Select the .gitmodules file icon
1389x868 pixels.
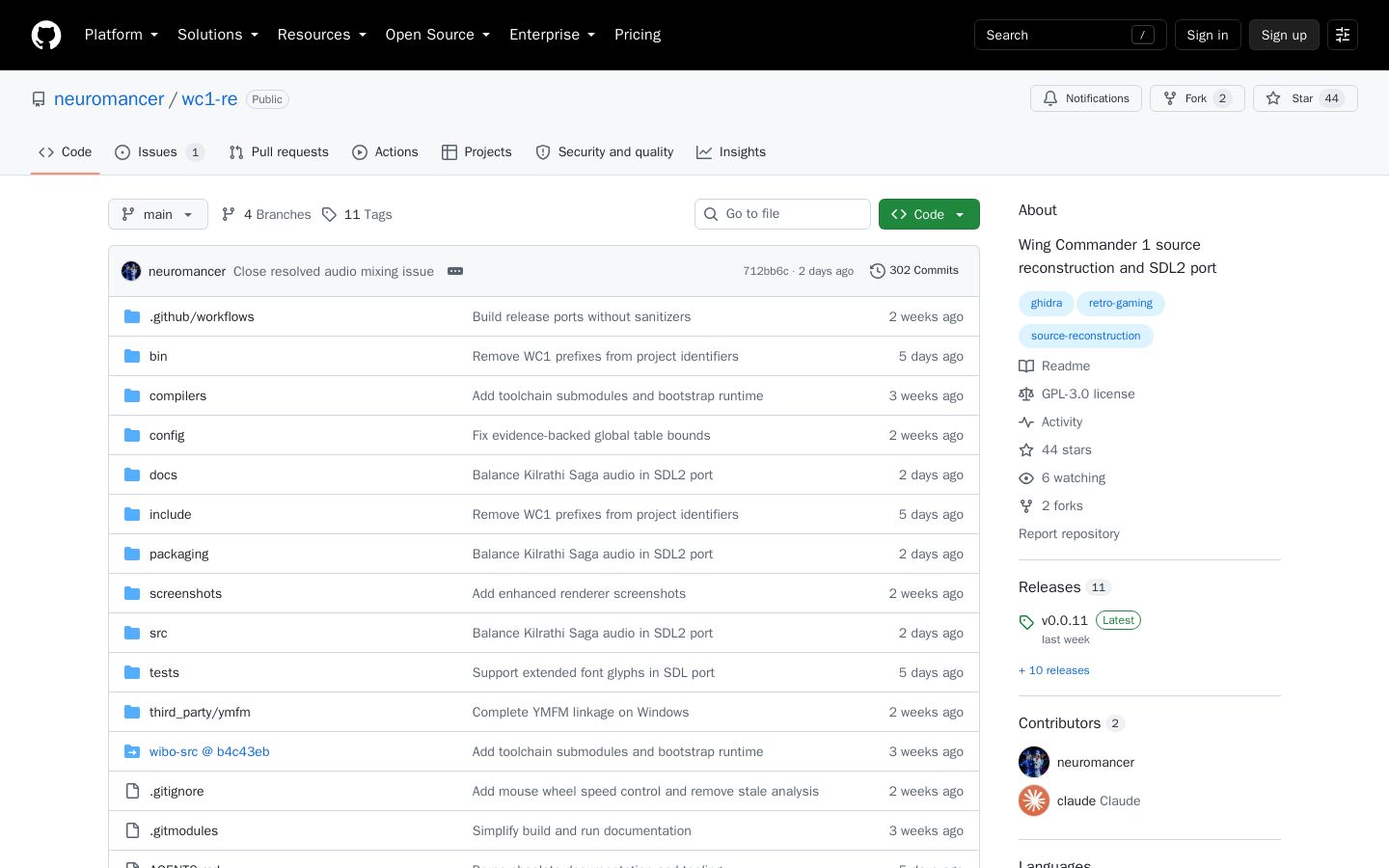pyautogui.click(x=132, y=830)
